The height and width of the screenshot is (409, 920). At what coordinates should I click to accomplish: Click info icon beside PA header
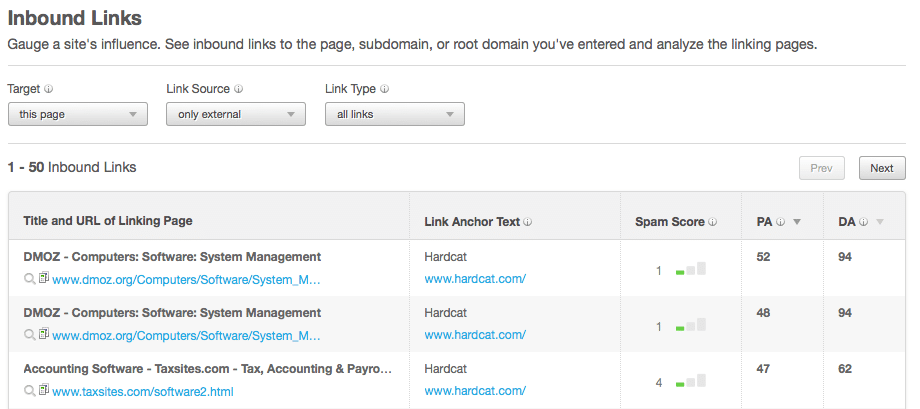780,222
